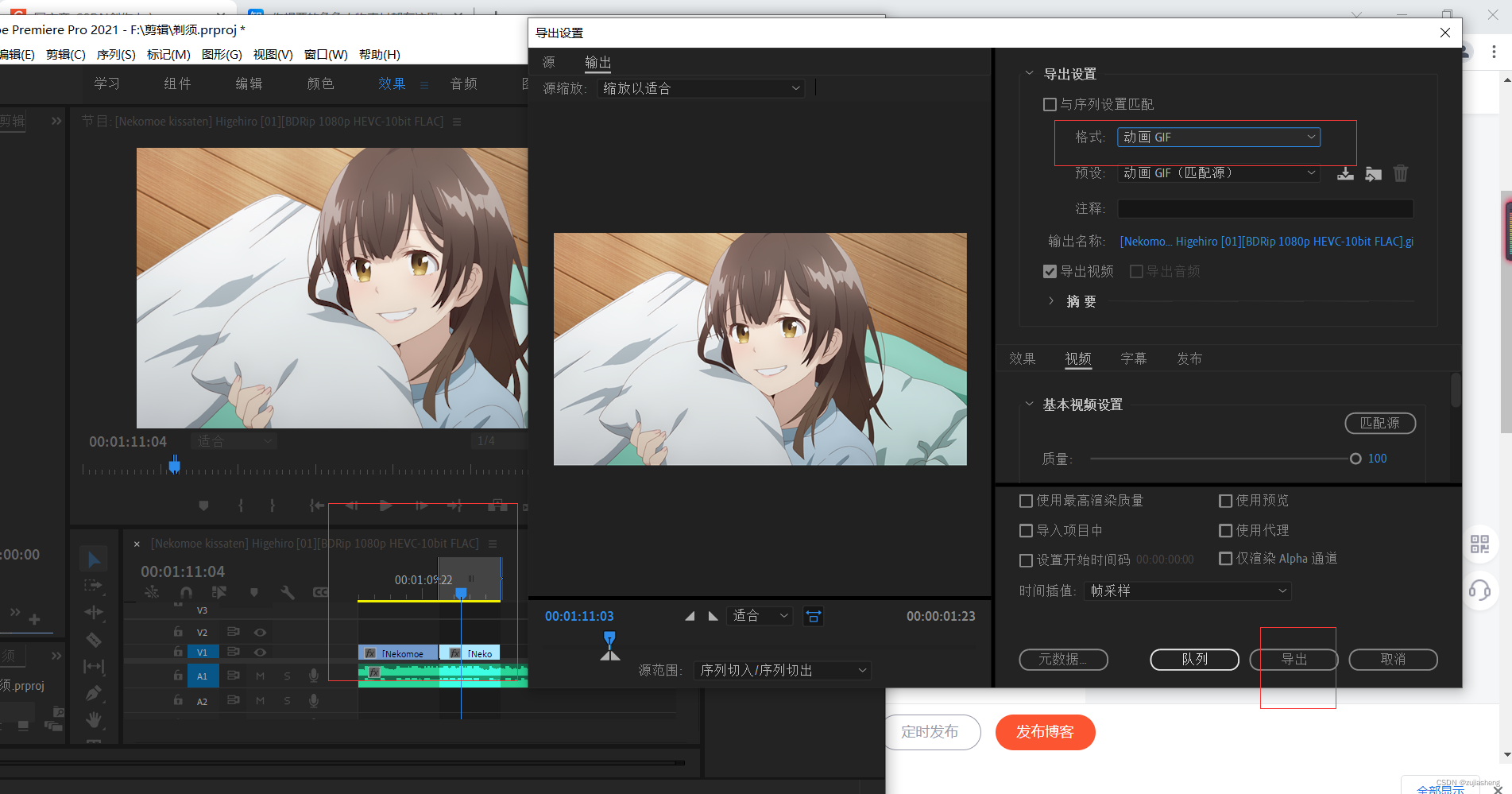The image size is (1512, 794).
Task: Click Queue button 队列
Action: (x=1194, y=660)
